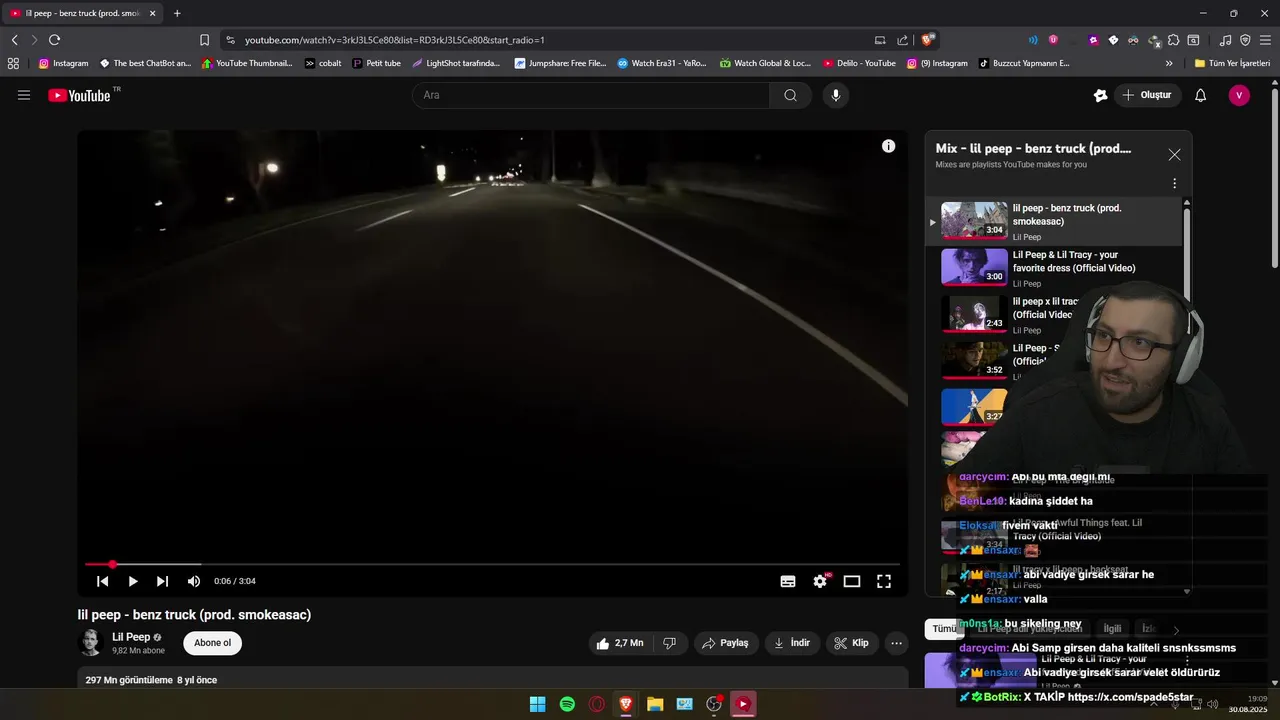Start voice search with the microphone icon

coord(836,95)
